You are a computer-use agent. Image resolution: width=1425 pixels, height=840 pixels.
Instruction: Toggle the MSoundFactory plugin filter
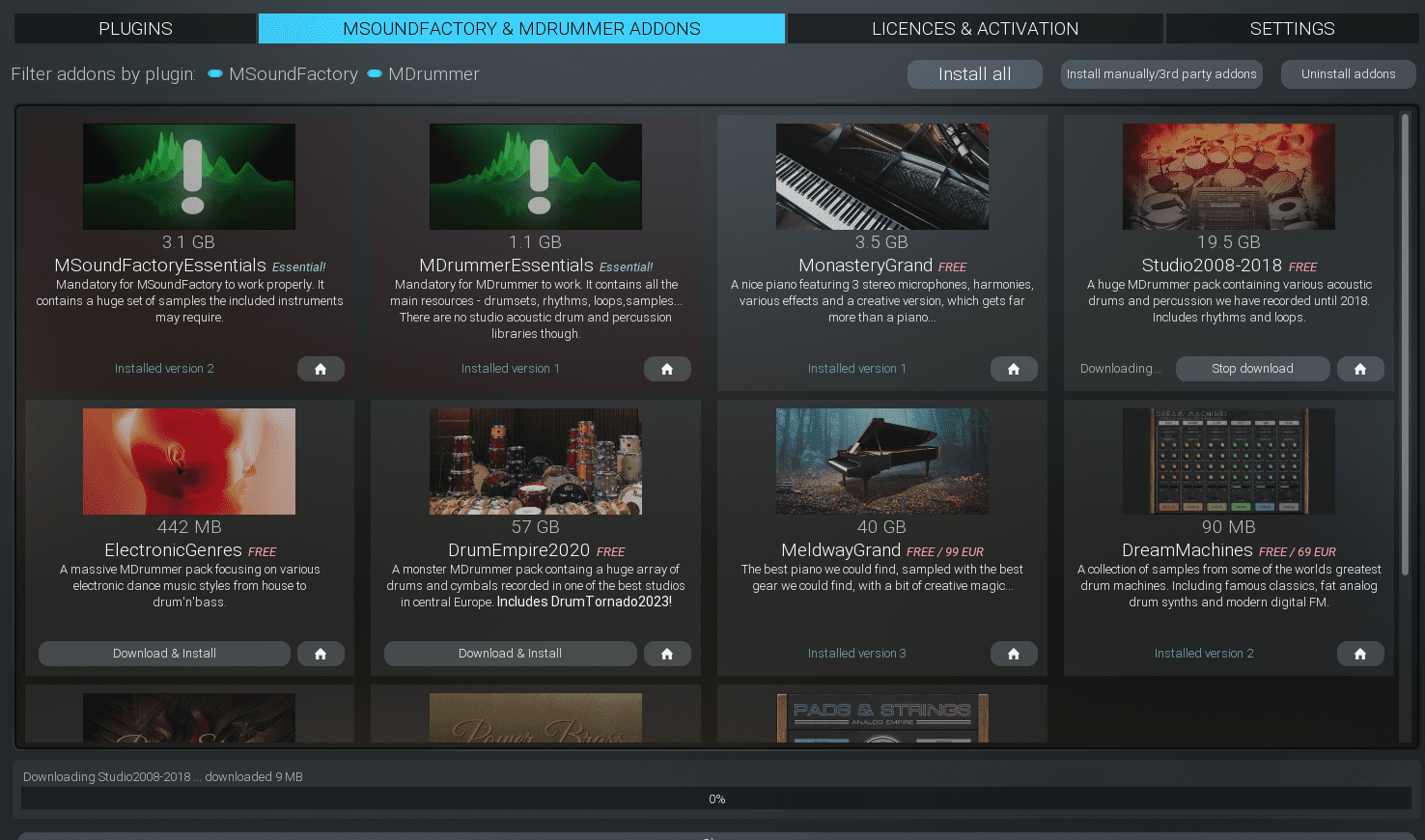click(283, 74)
